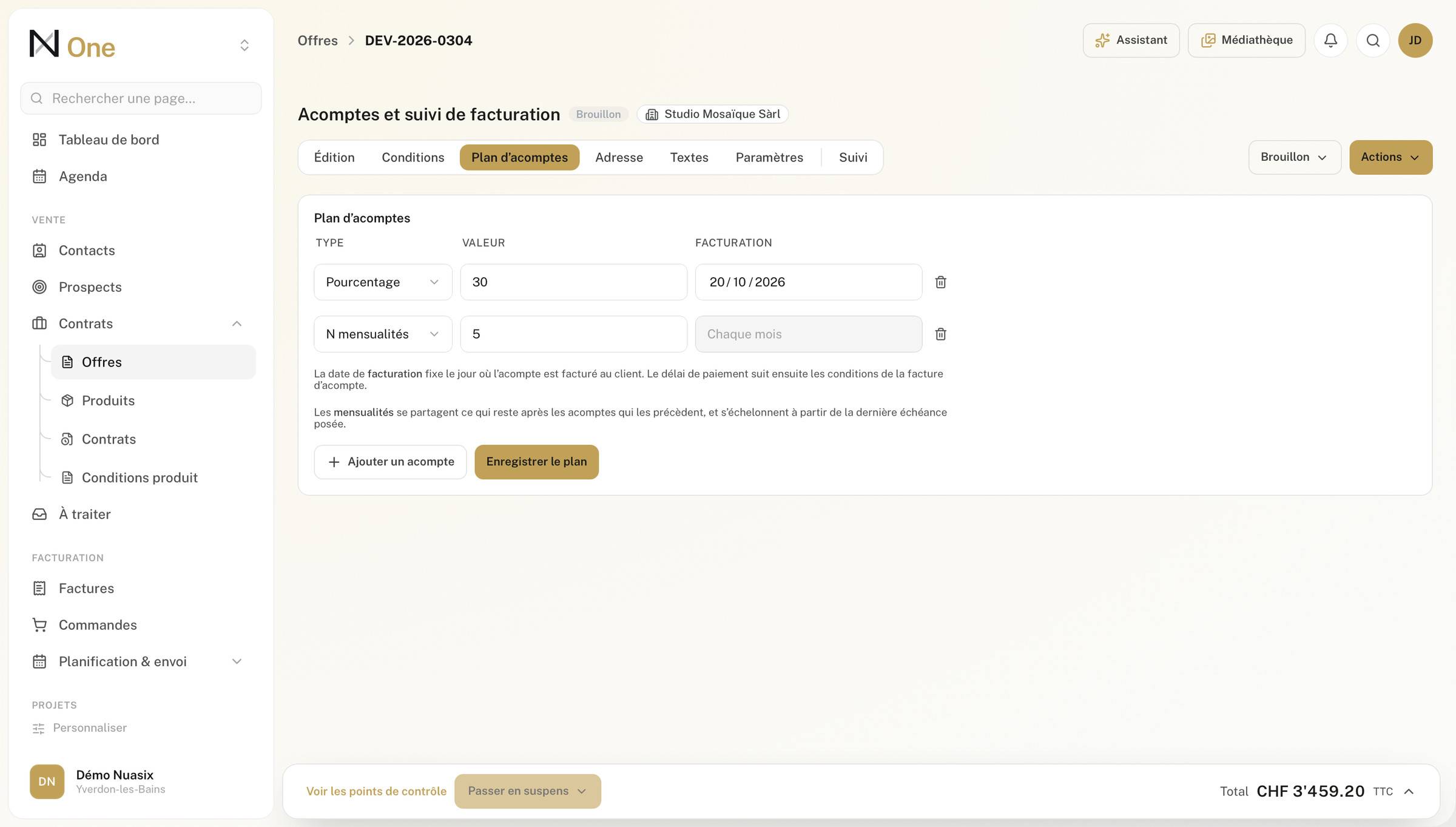Image resolution: width=1456 pixels, height=827 pixels.
Task: Open the Actions dropdown
Action: pos(1390,157)
